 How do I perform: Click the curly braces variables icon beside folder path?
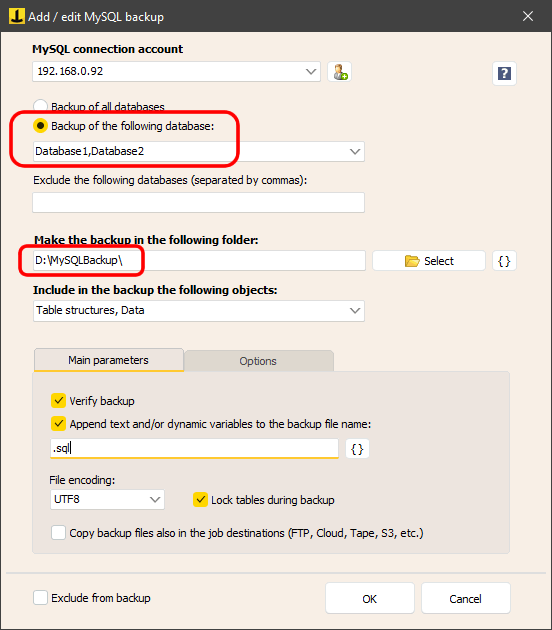[x=504, y=261]
